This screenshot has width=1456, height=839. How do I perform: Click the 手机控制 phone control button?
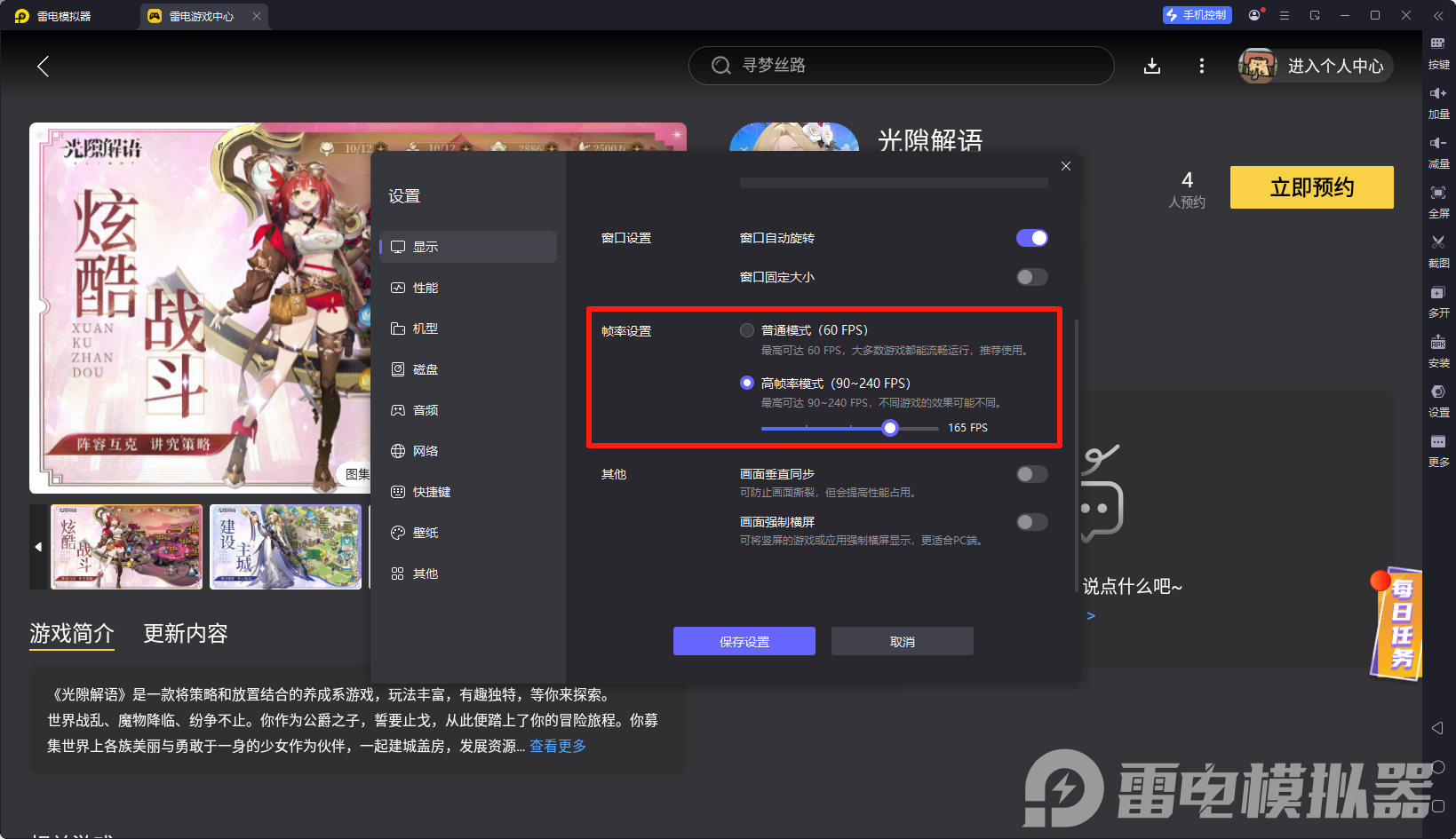[1197, 15]
